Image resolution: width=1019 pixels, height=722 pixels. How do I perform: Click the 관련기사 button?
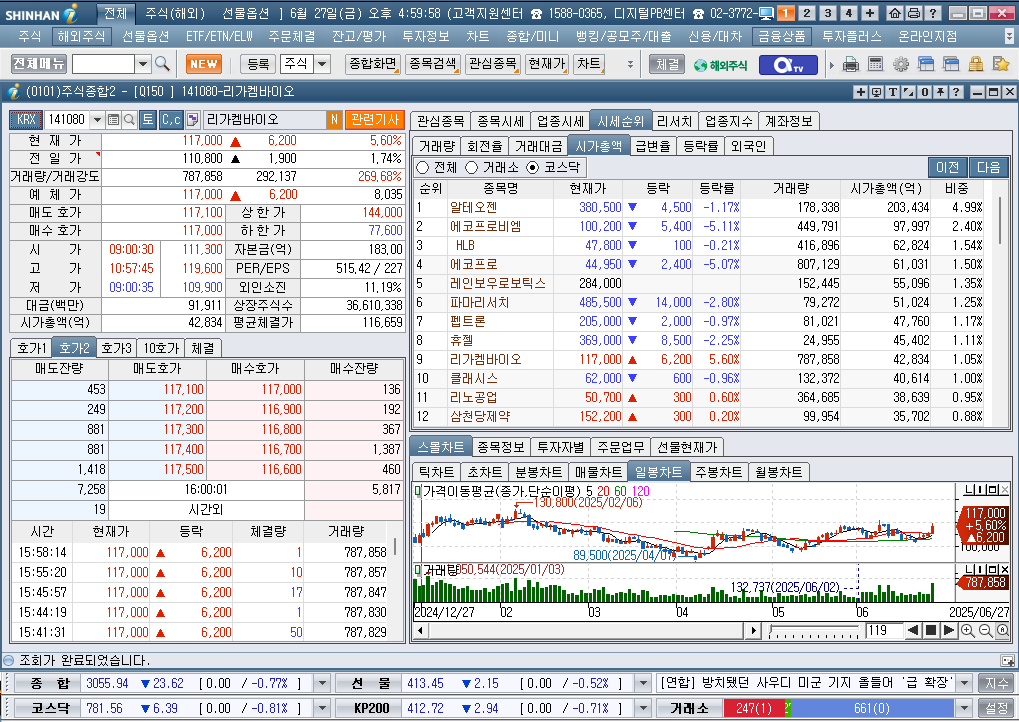pos(375,120)
